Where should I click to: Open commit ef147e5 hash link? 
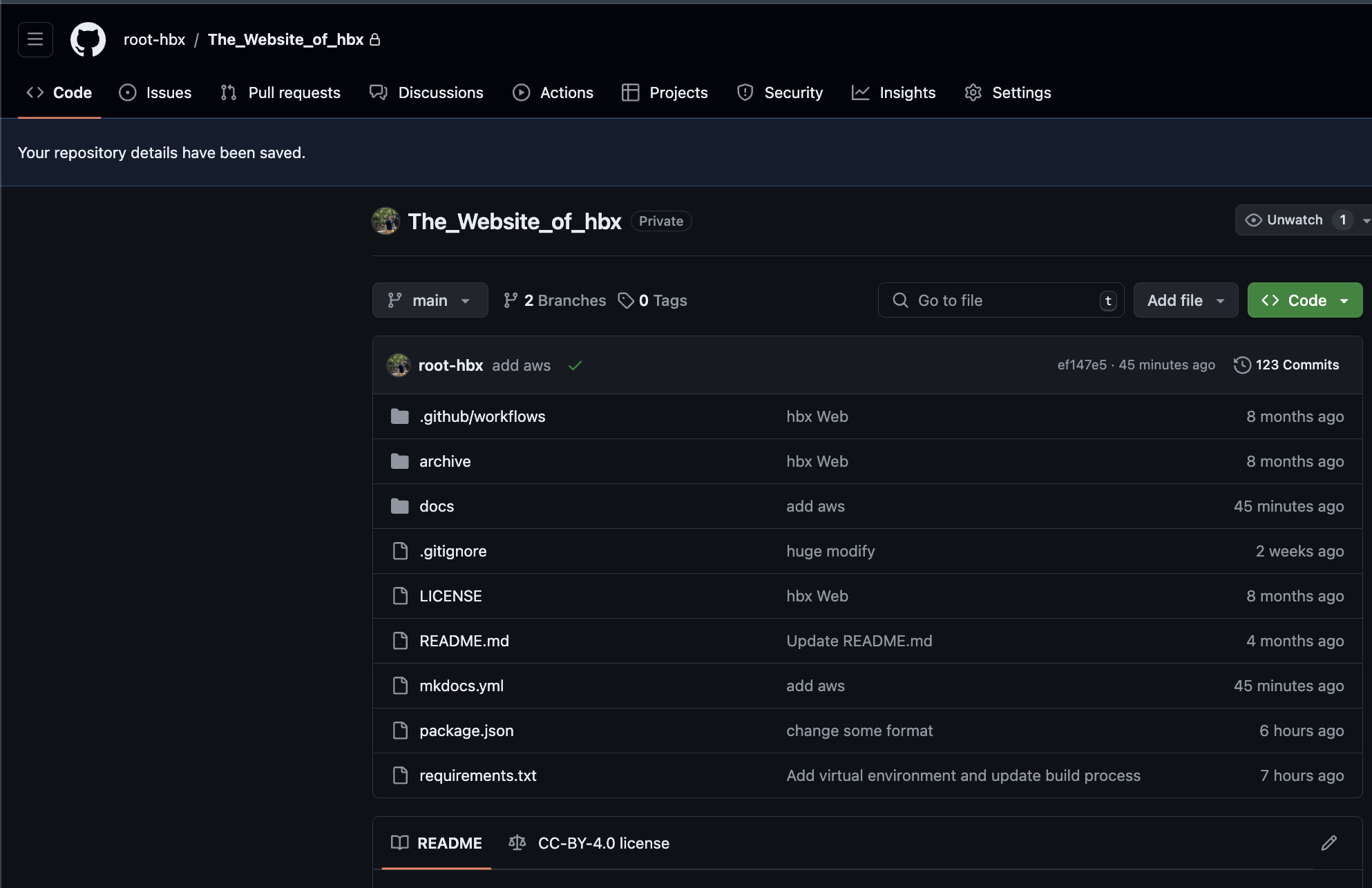click(x=1081, y=365)
